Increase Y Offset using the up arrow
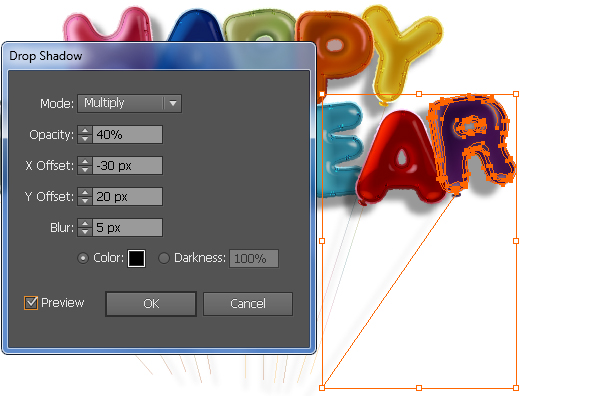 click(85, 192)
